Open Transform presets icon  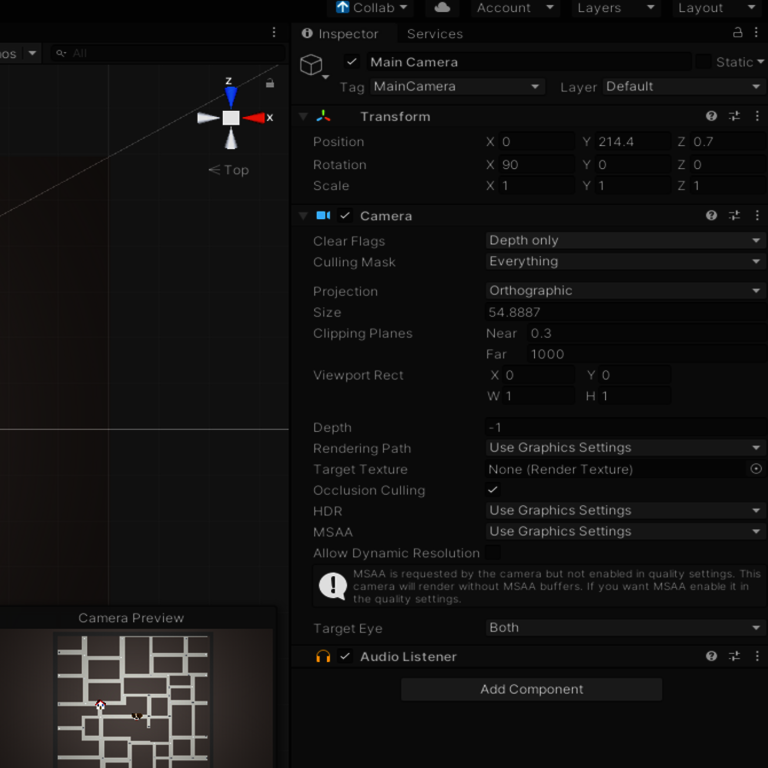[x=734, y=116]
